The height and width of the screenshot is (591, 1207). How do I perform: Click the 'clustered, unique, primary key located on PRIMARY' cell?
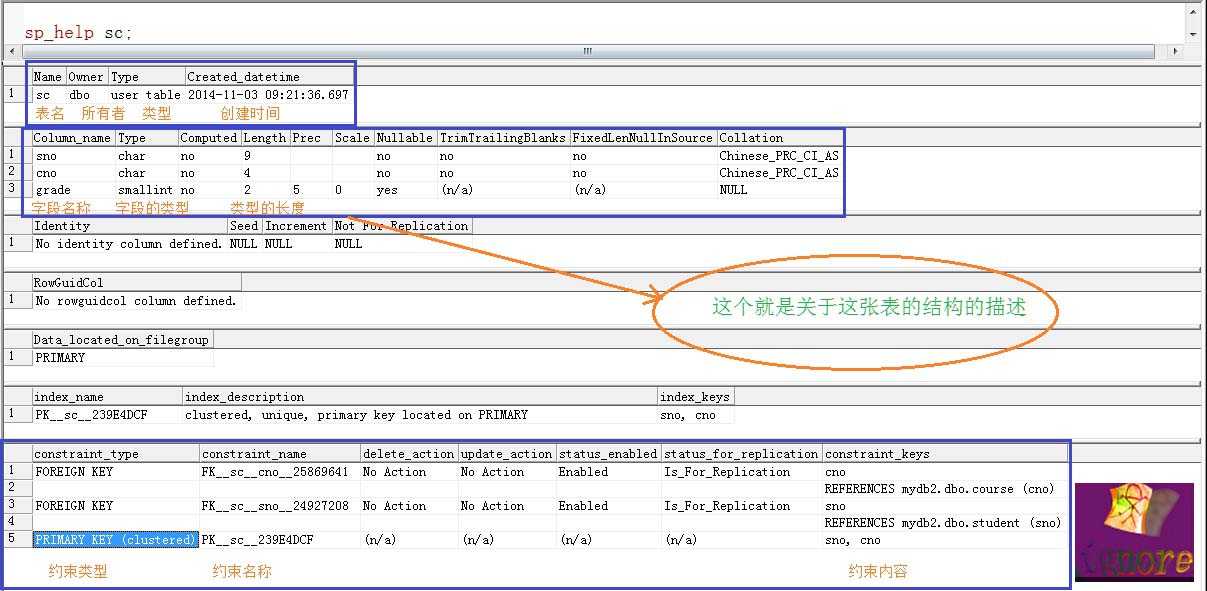420,414
